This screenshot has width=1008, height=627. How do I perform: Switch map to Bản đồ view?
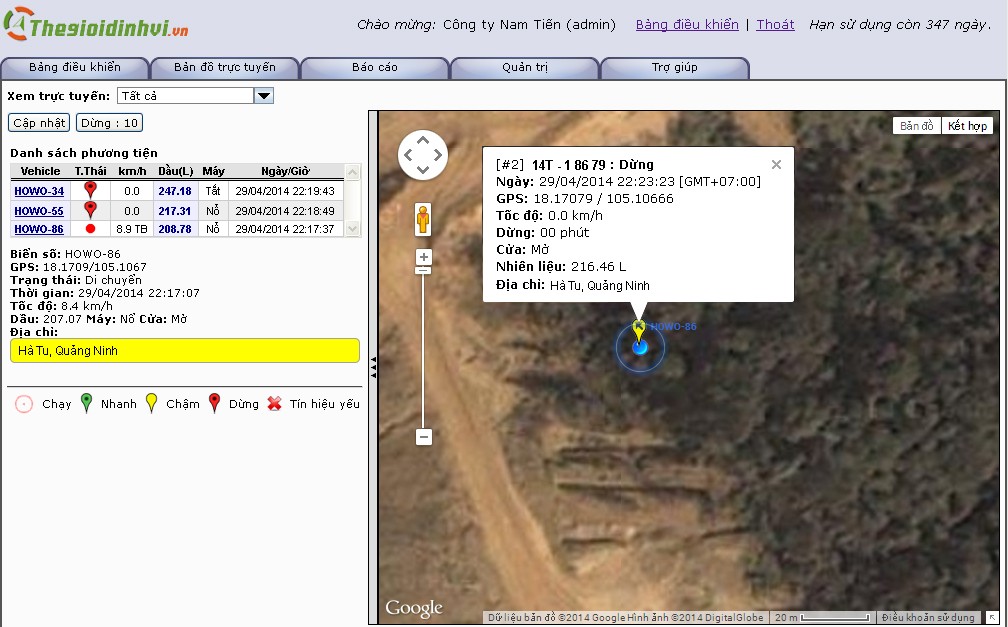click(916, 126)
